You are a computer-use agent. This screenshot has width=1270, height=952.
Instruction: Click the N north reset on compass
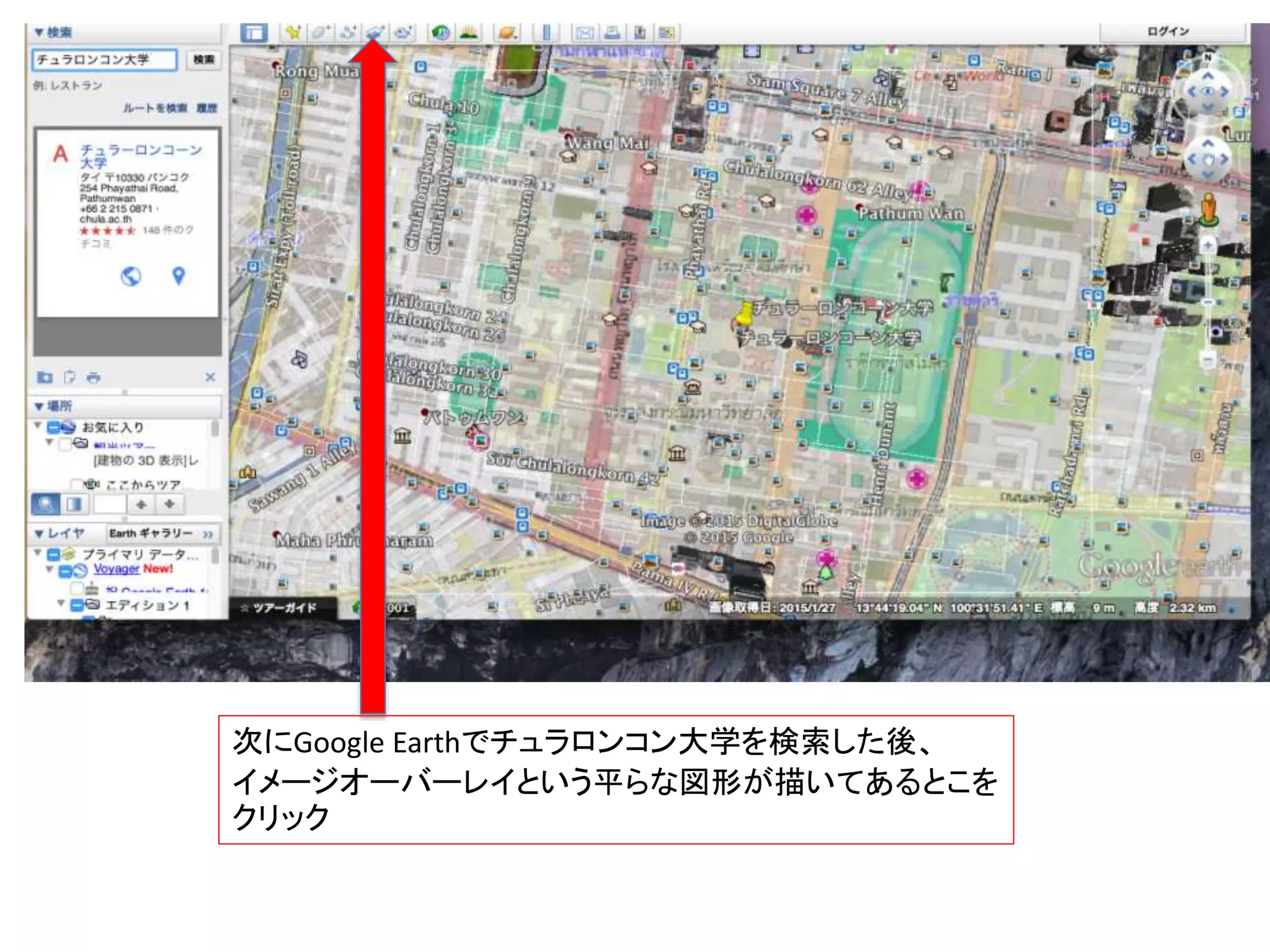click(x=1207, y=58)
